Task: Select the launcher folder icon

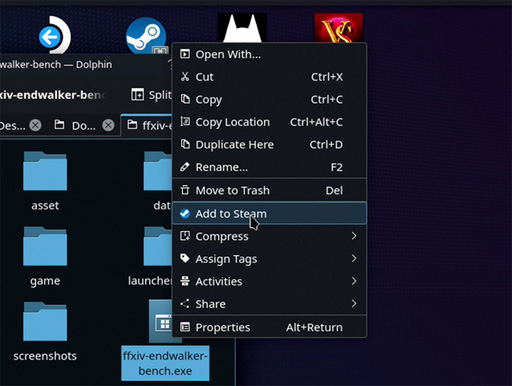Action: click(158, 246)
